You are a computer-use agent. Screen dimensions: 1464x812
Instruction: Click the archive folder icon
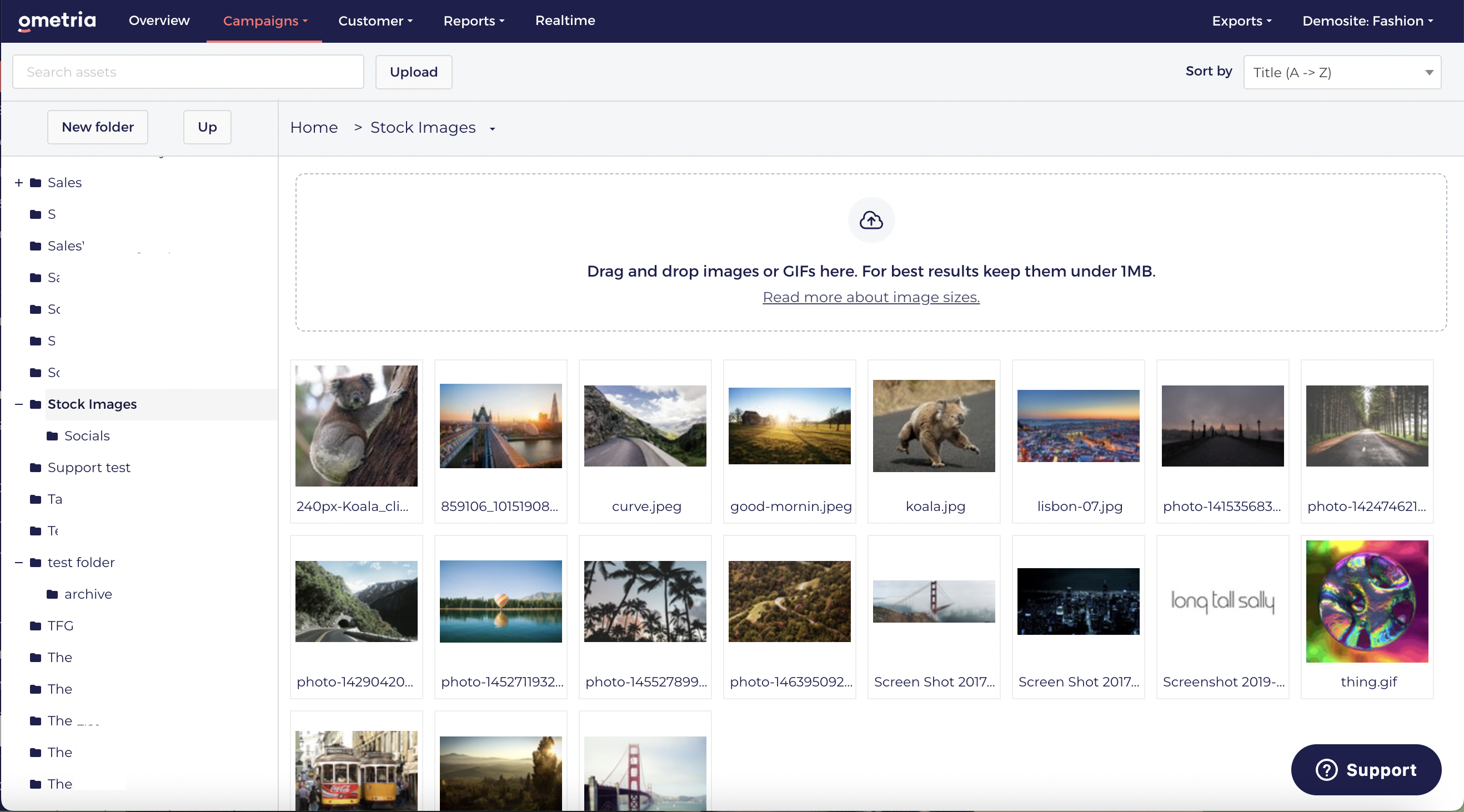click(52, 594)
